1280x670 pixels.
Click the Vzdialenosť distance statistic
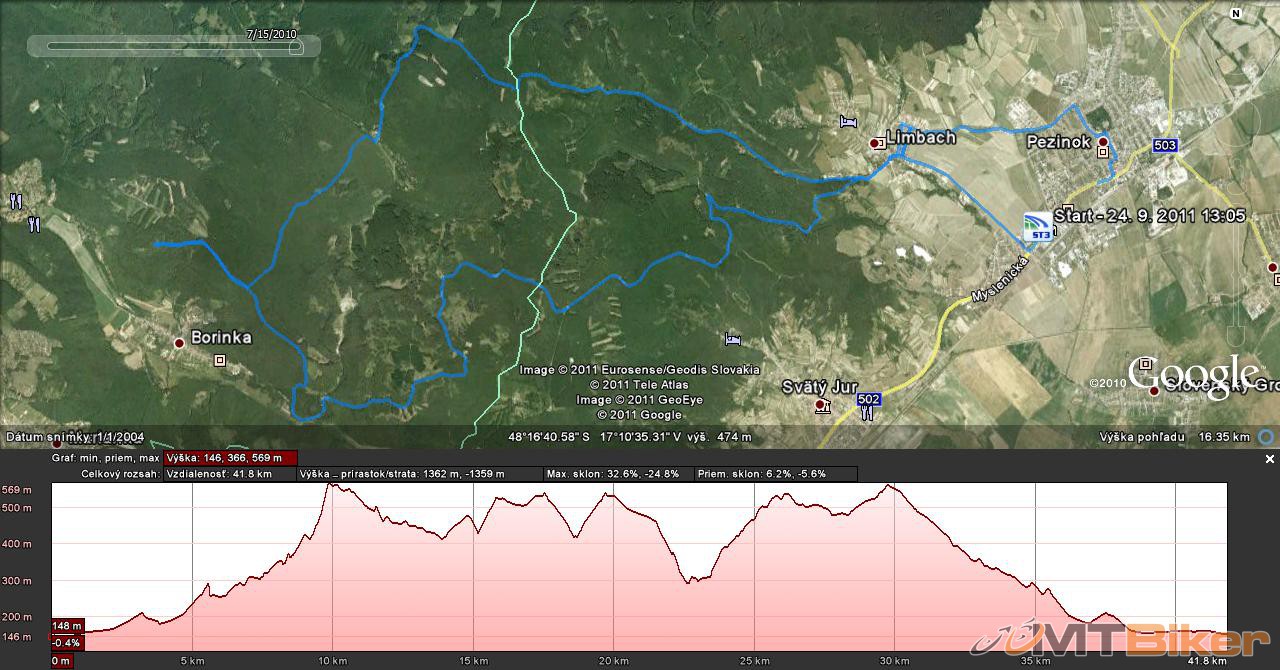(219, 474)
